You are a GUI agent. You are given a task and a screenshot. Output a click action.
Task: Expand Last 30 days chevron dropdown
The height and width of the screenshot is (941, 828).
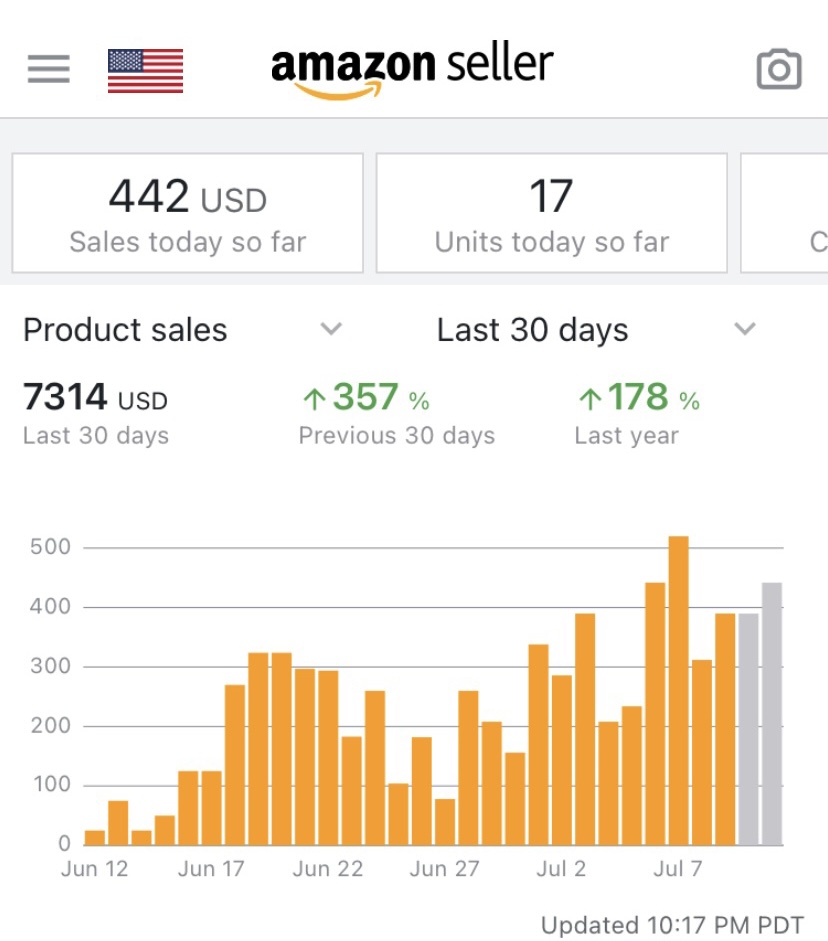pos(745,329)
